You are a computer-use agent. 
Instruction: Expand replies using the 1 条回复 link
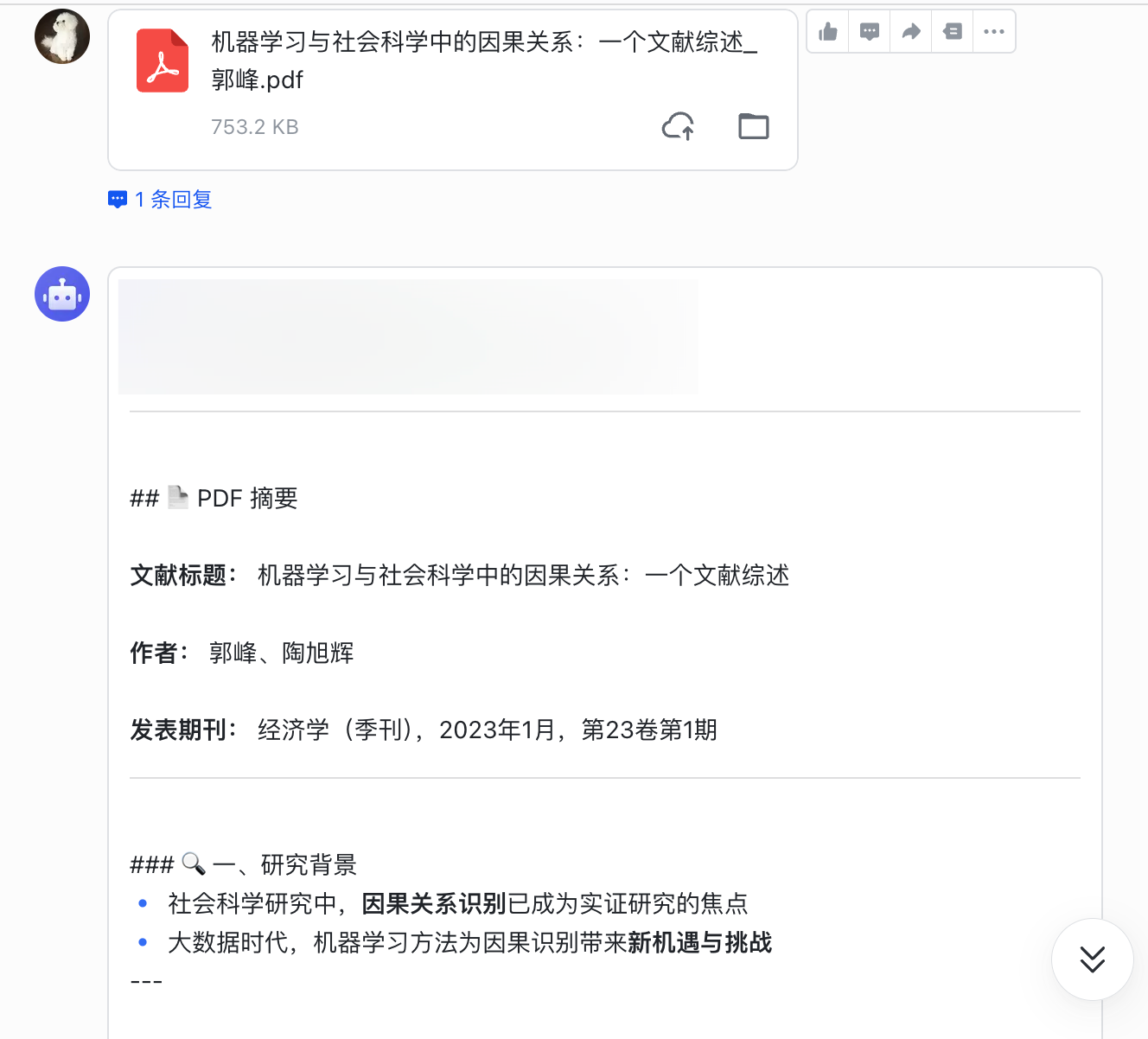pos(172,199)
